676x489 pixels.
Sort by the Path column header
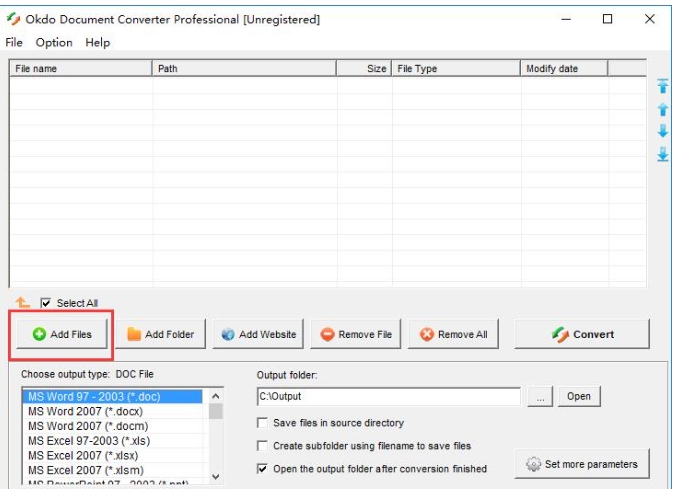click(x=244, y=69)
